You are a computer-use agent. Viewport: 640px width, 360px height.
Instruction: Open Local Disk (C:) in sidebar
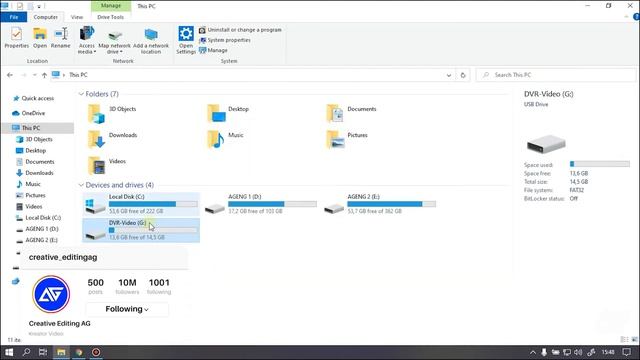(38, 218)
